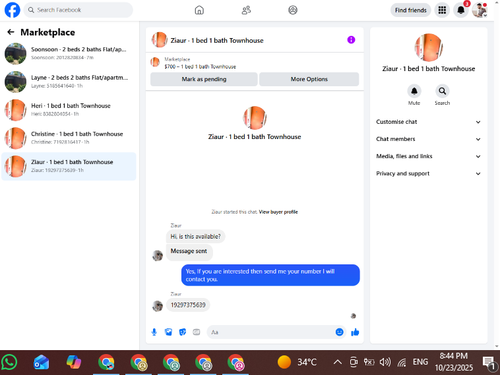Expand the Customise chat section
The width and height of the screenshot is (500, 375).
point(428,122)
